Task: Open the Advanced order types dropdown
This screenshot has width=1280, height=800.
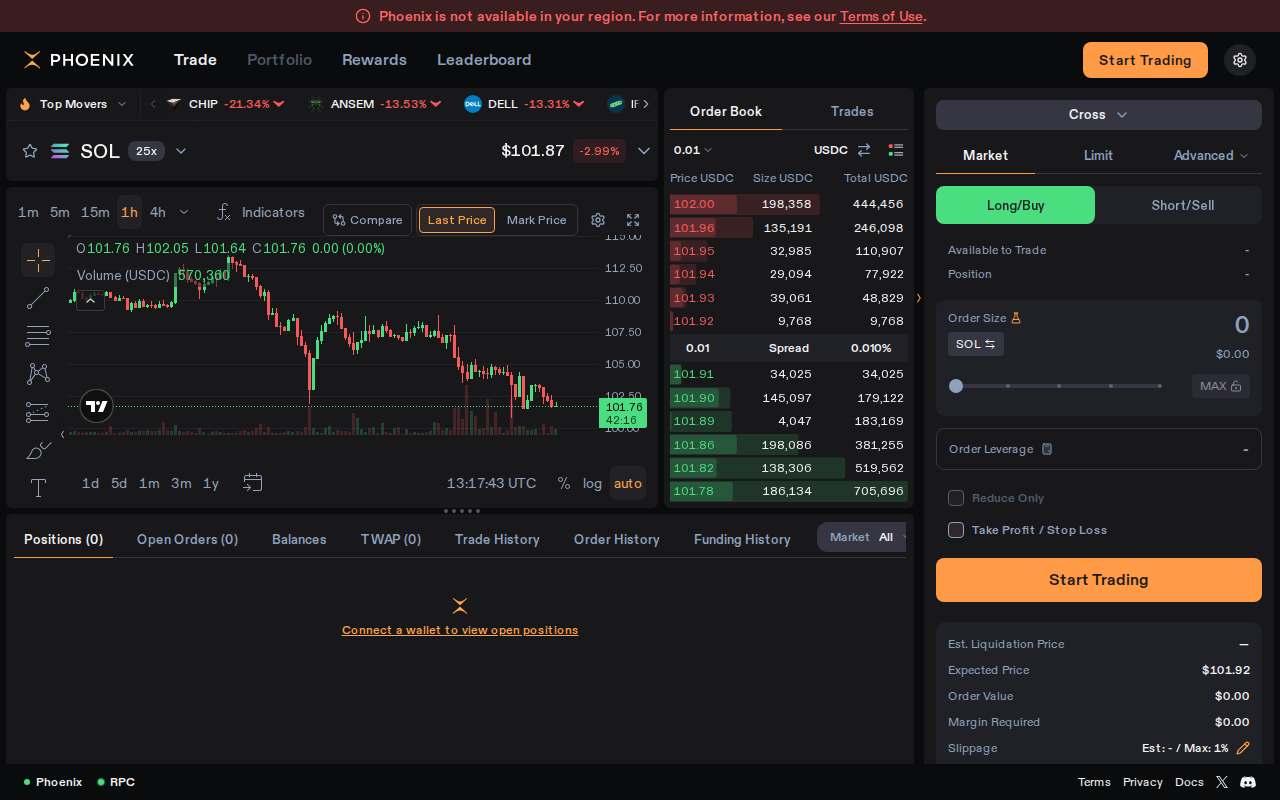Action: (x=1211, y=155)
